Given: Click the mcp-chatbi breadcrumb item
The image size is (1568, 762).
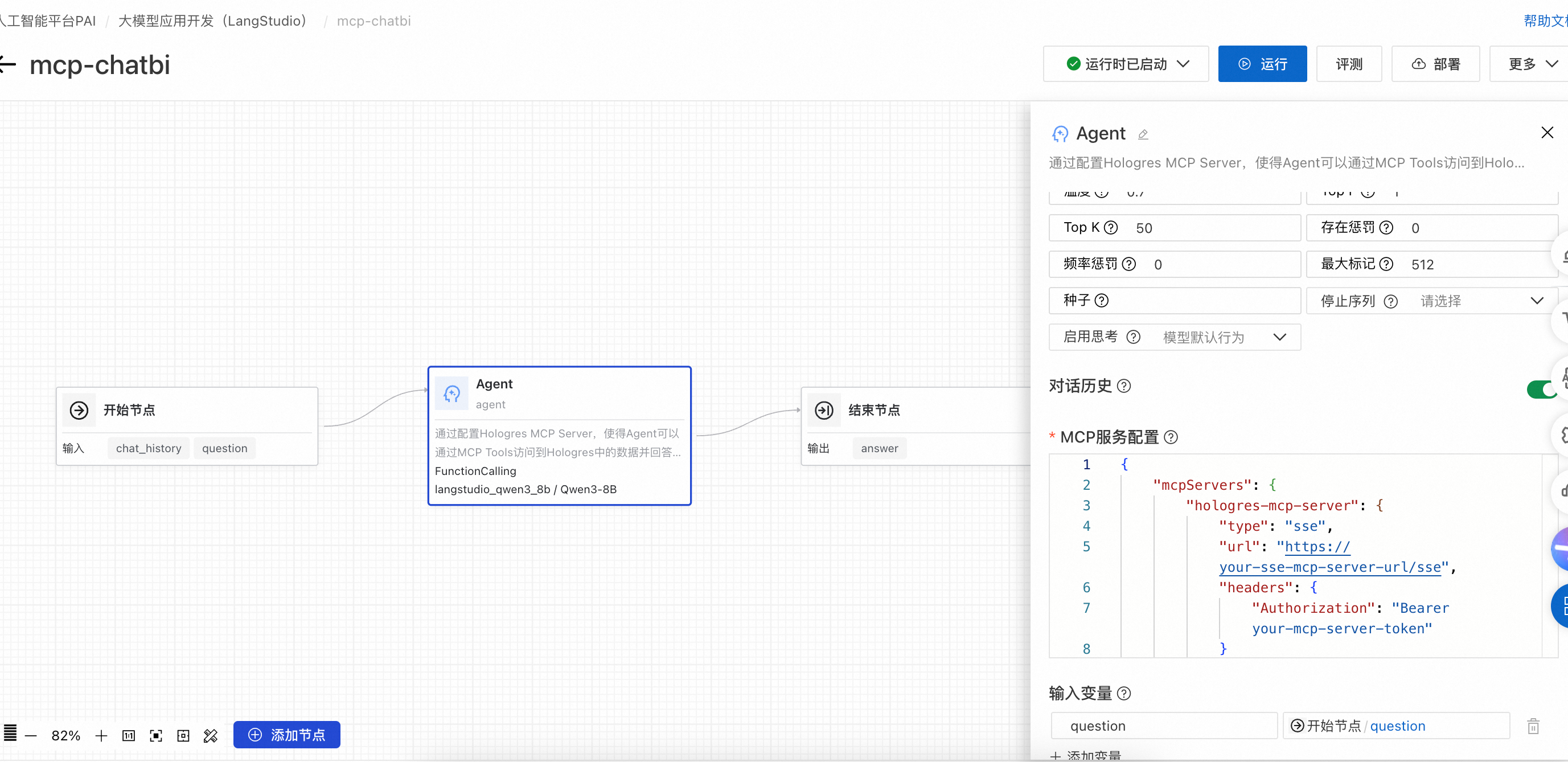Looking at the screenshot, I should (x=373, y=21).
